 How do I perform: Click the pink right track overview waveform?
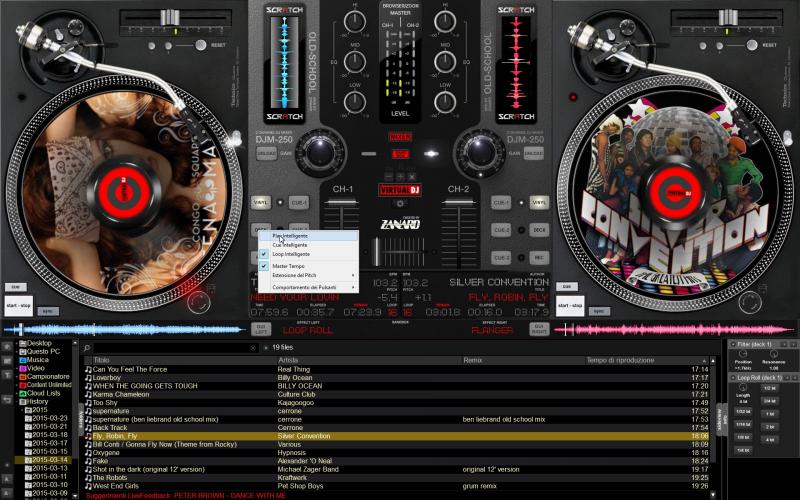674,330
